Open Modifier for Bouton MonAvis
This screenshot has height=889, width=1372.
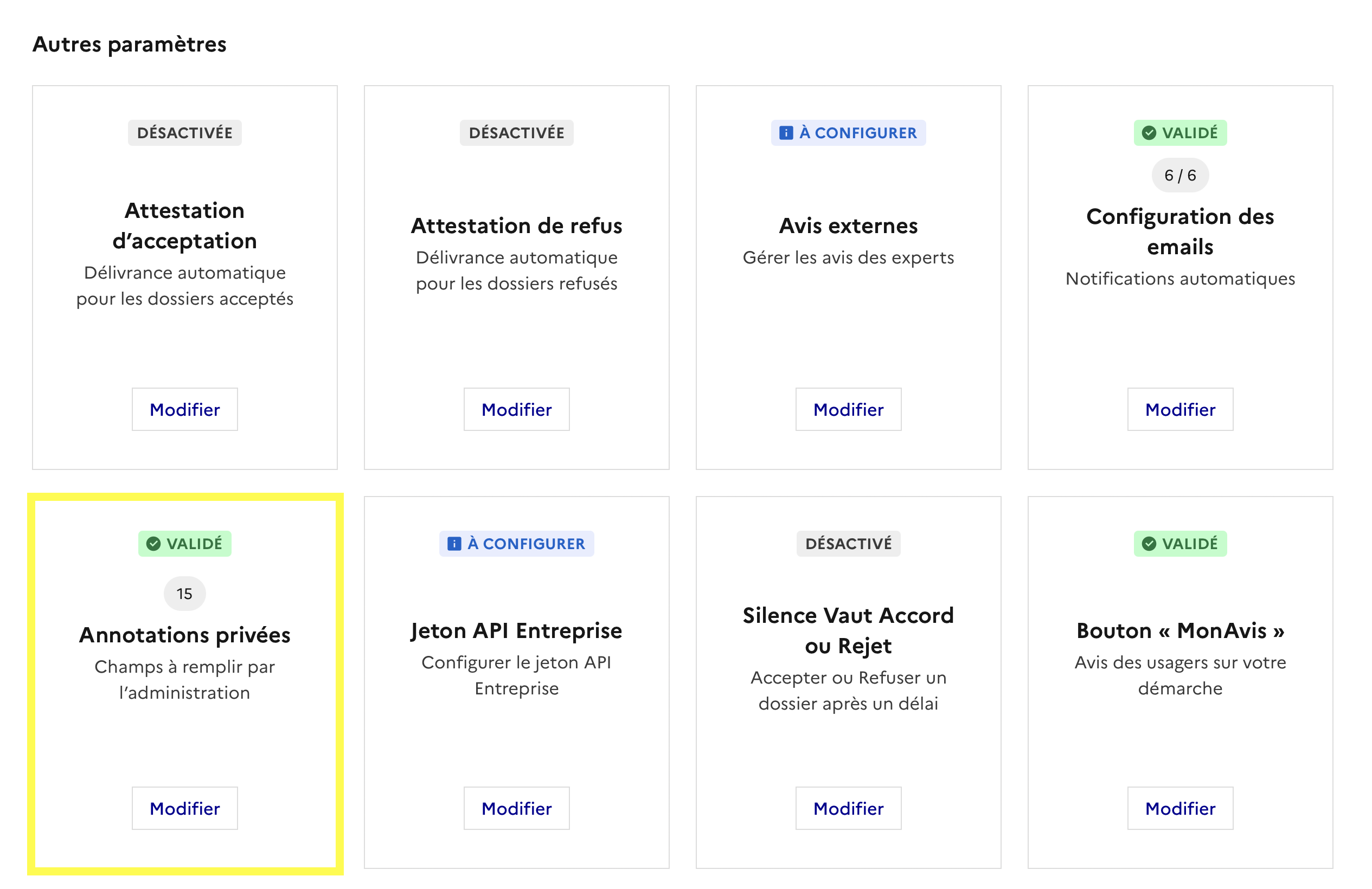pos(1180,808)
